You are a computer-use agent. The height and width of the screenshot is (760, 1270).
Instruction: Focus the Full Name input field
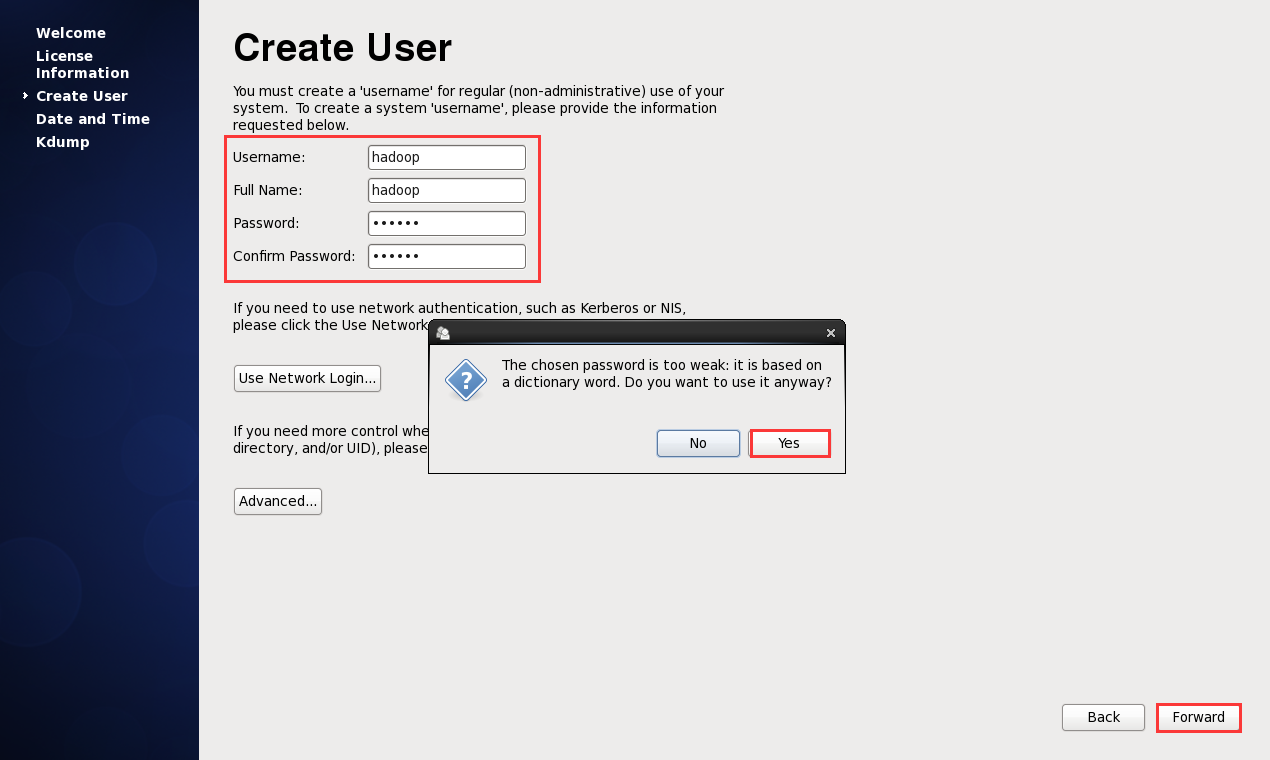[447, 190]
